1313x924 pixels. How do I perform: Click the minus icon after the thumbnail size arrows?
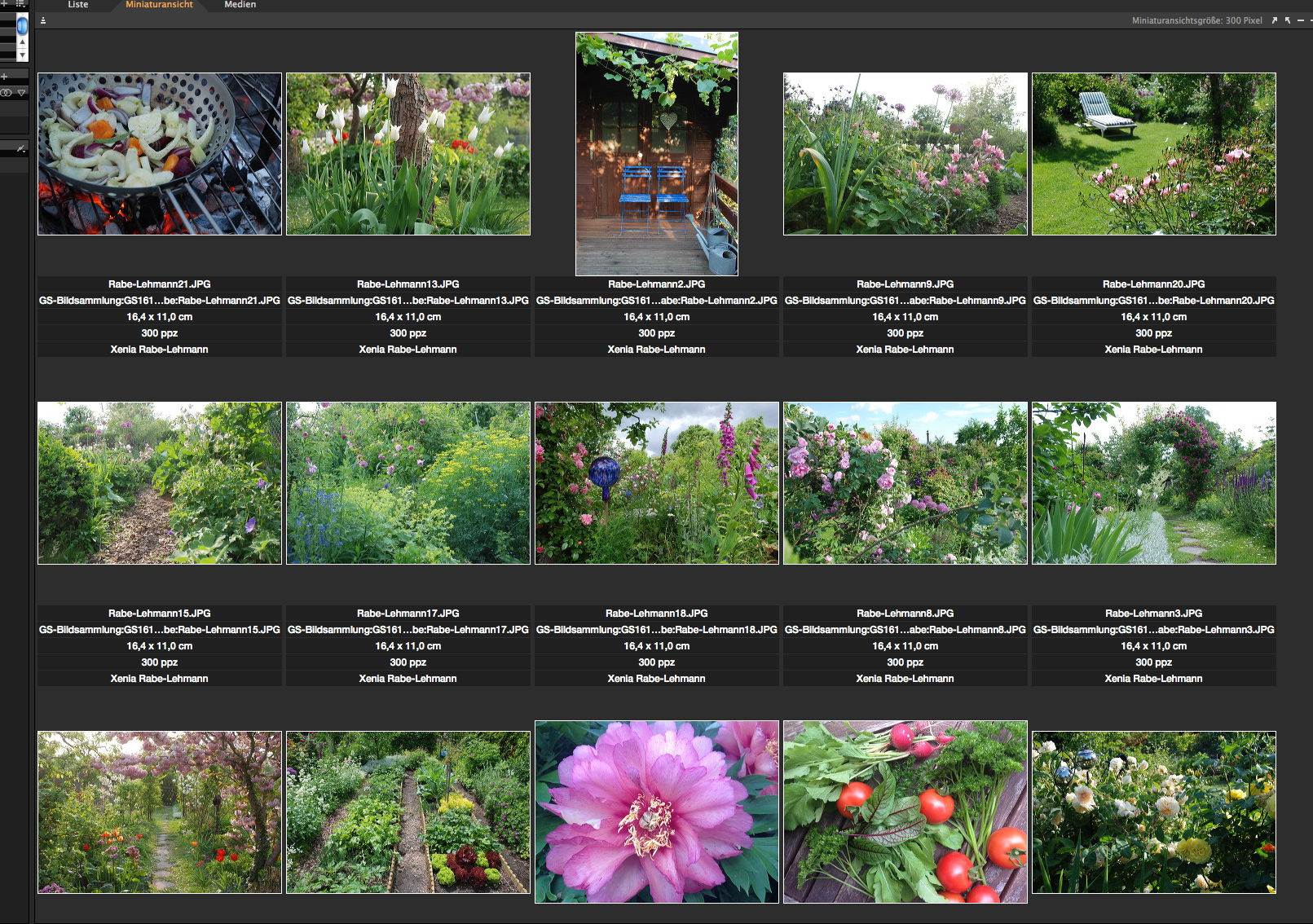coord(1300,20)
